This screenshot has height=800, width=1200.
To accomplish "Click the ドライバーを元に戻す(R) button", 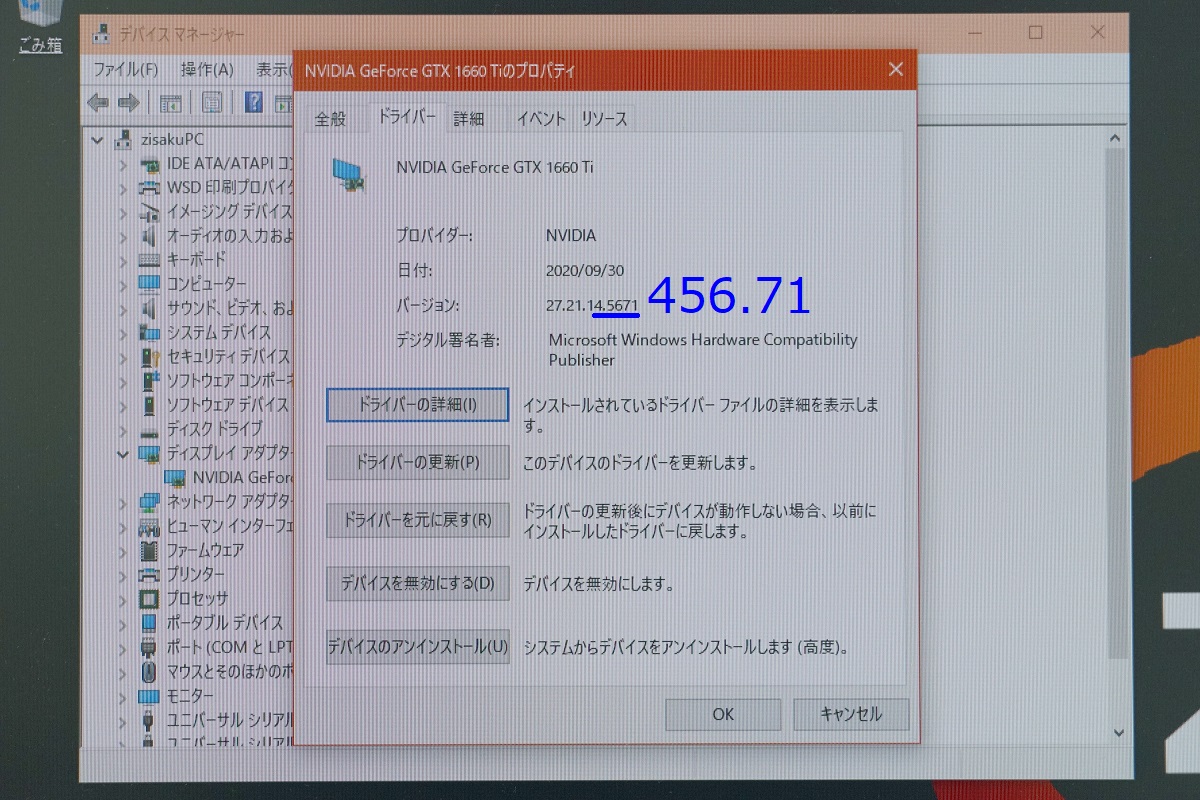I will coord(417,520).
